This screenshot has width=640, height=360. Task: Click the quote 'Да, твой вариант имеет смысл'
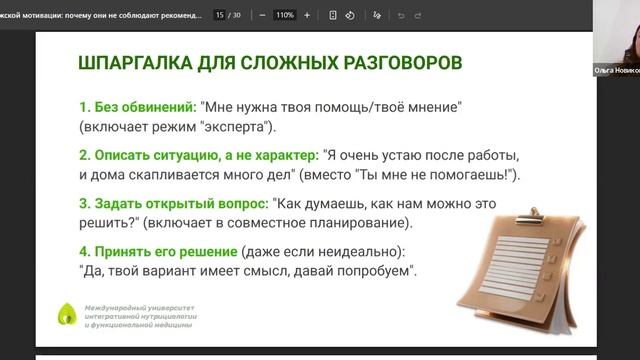point(185,271)
